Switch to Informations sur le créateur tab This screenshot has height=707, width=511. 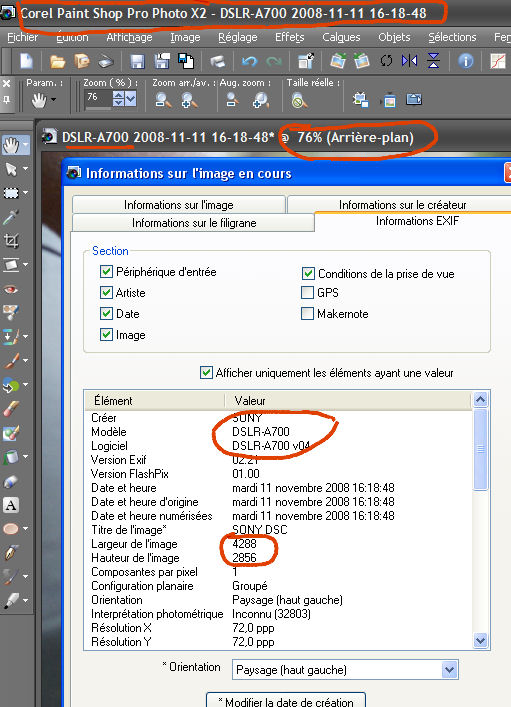click(x=402, y=205)
